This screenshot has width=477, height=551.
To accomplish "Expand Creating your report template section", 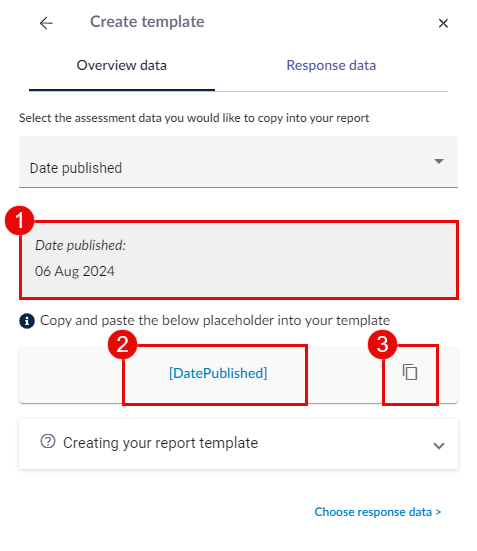I will tap(238, 444).
